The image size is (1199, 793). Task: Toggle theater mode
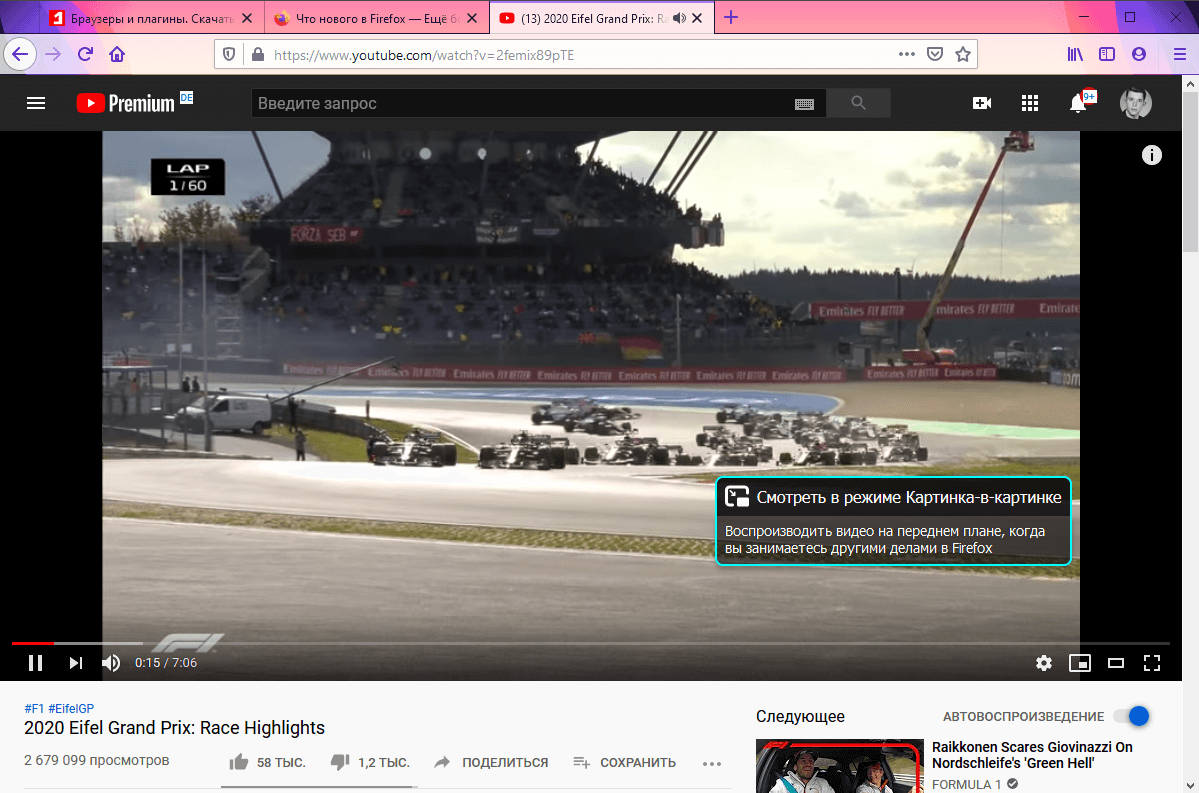[x=1116, y=663]
